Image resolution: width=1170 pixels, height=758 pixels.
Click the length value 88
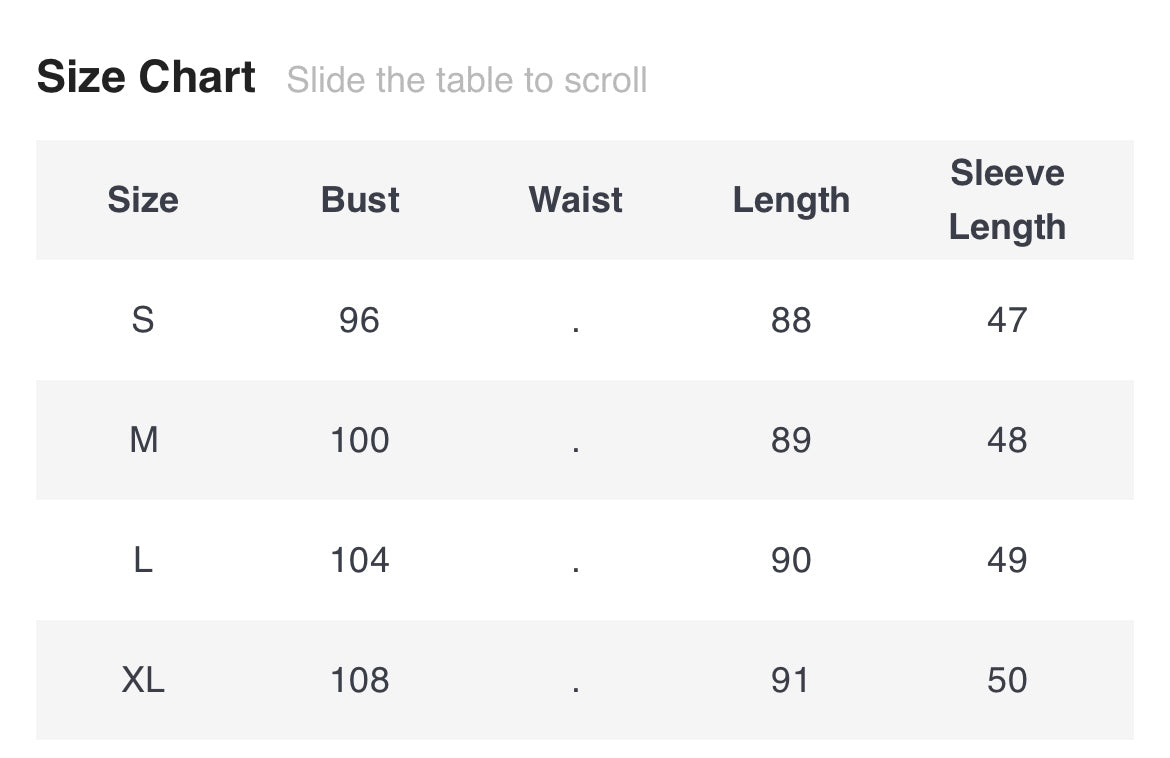(x=791, y=320)
